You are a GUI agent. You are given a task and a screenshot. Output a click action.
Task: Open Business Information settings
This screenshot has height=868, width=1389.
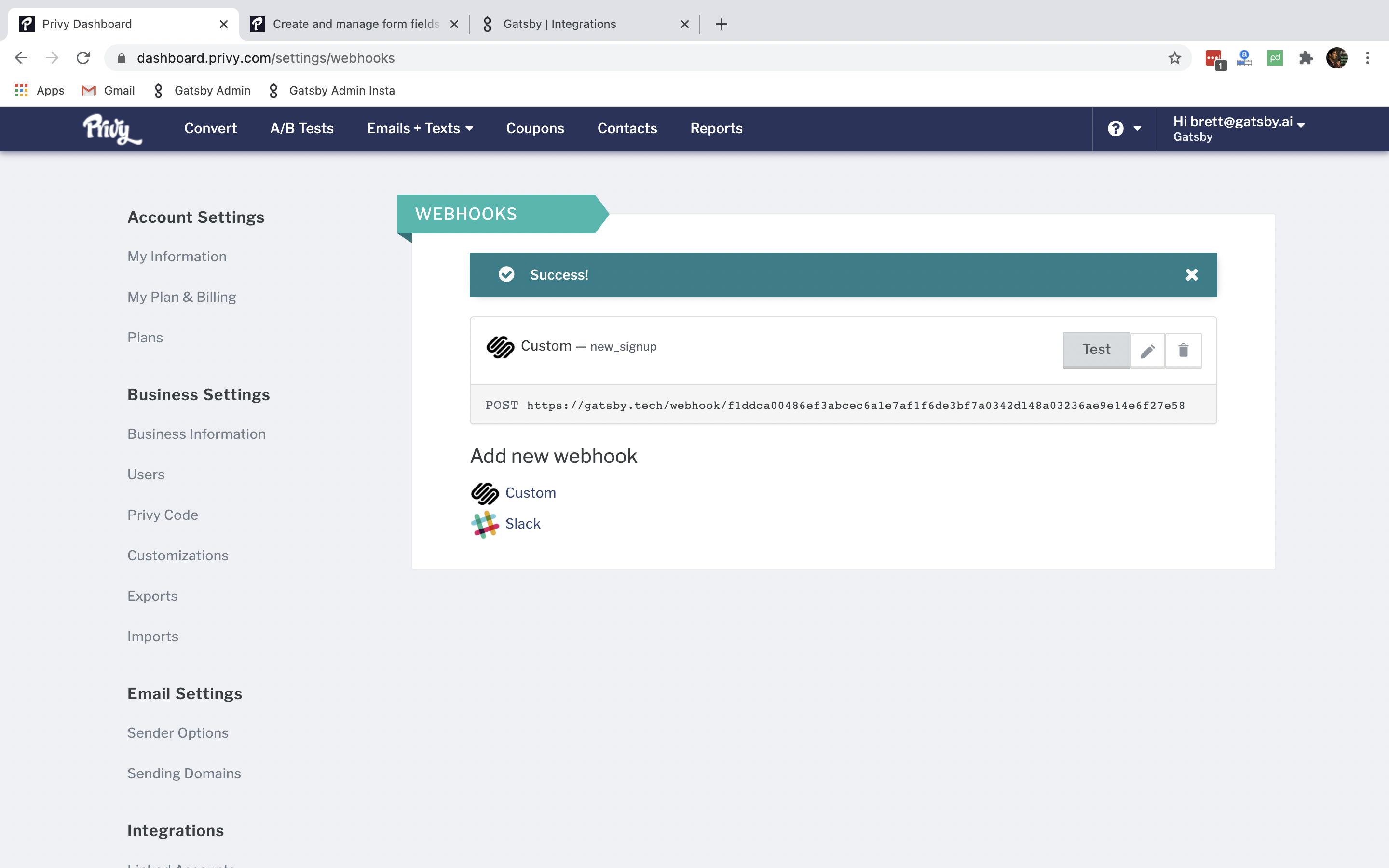tap(196, 434)
